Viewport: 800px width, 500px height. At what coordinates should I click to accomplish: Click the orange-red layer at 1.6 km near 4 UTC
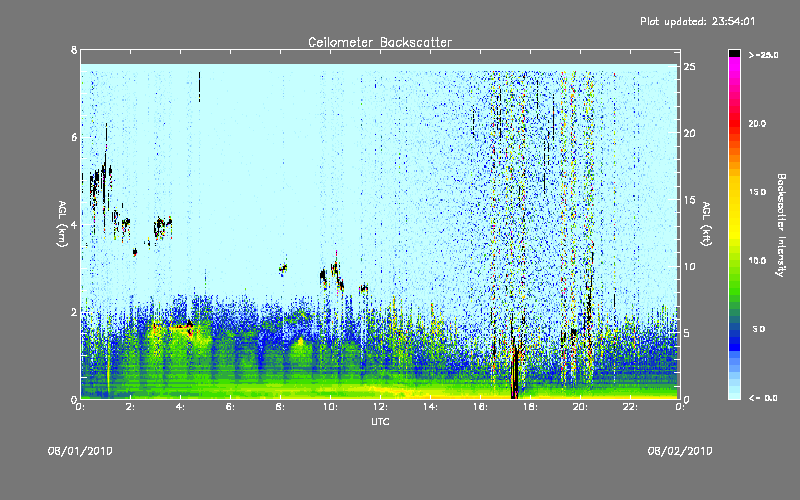point(179,327)
